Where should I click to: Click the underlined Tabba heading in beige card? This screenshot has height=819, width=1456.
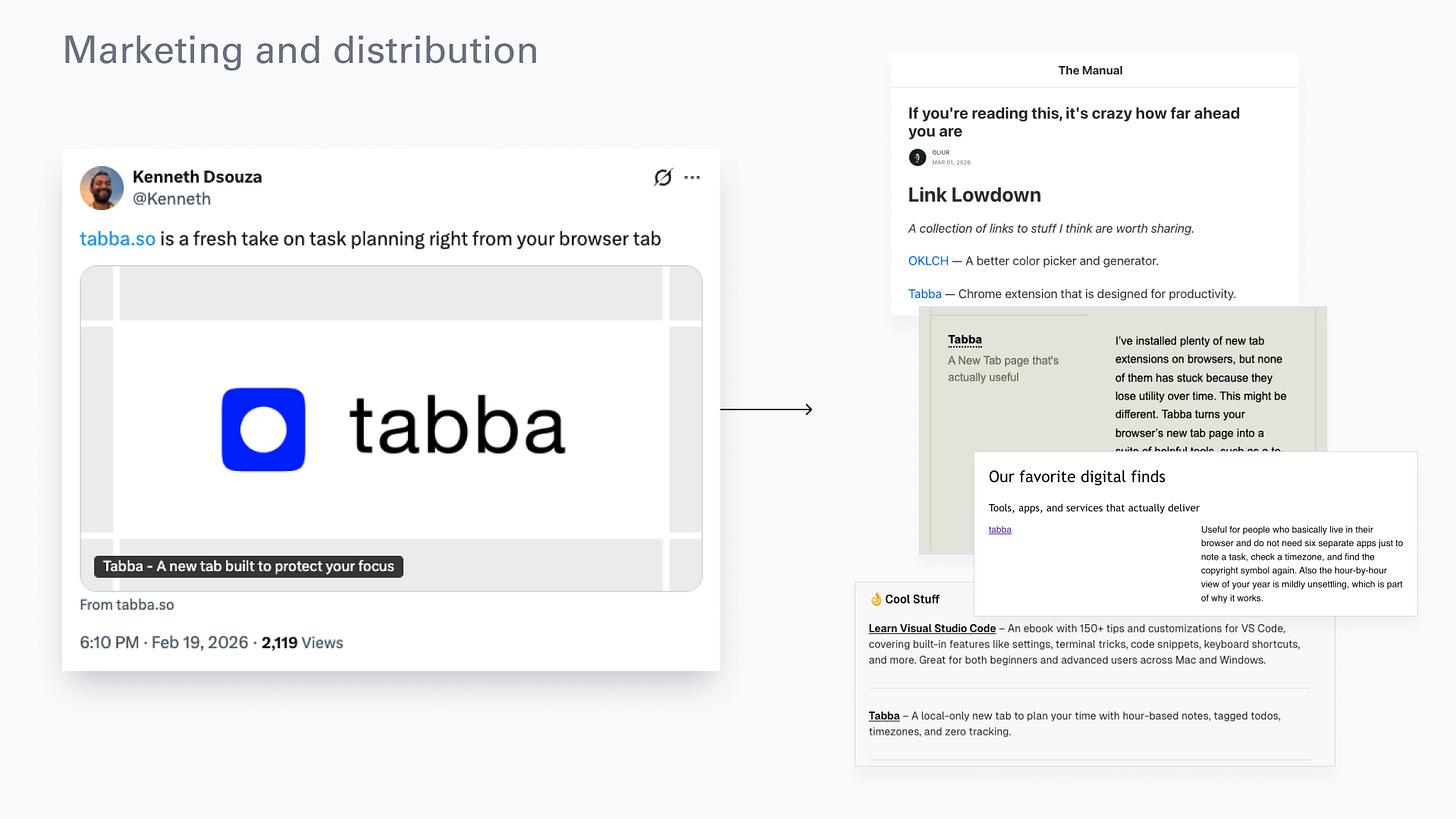965,340
